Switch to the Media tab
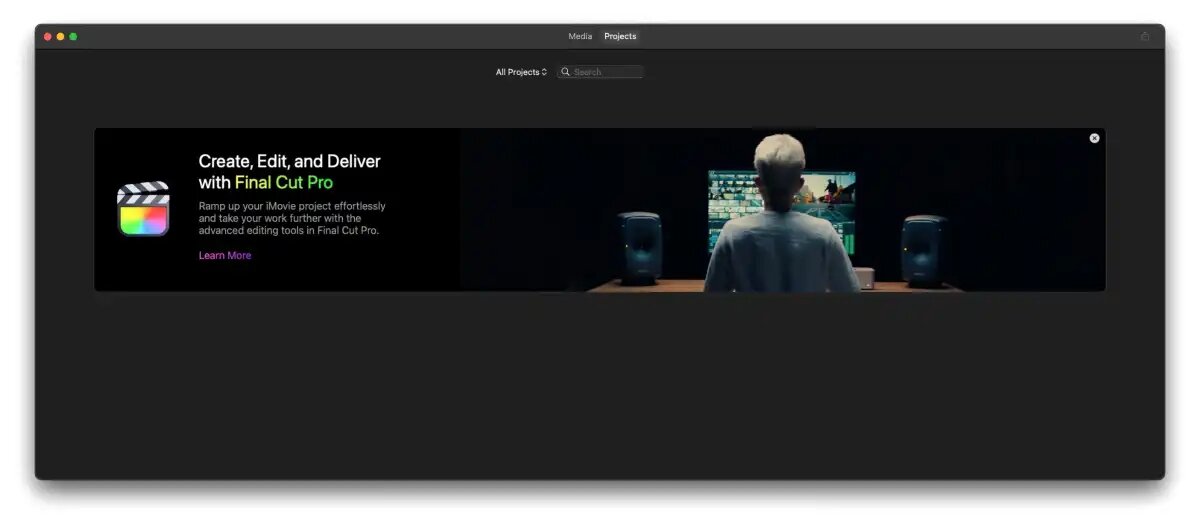This screenshot has width=1200, height=527. click(580, 36)
